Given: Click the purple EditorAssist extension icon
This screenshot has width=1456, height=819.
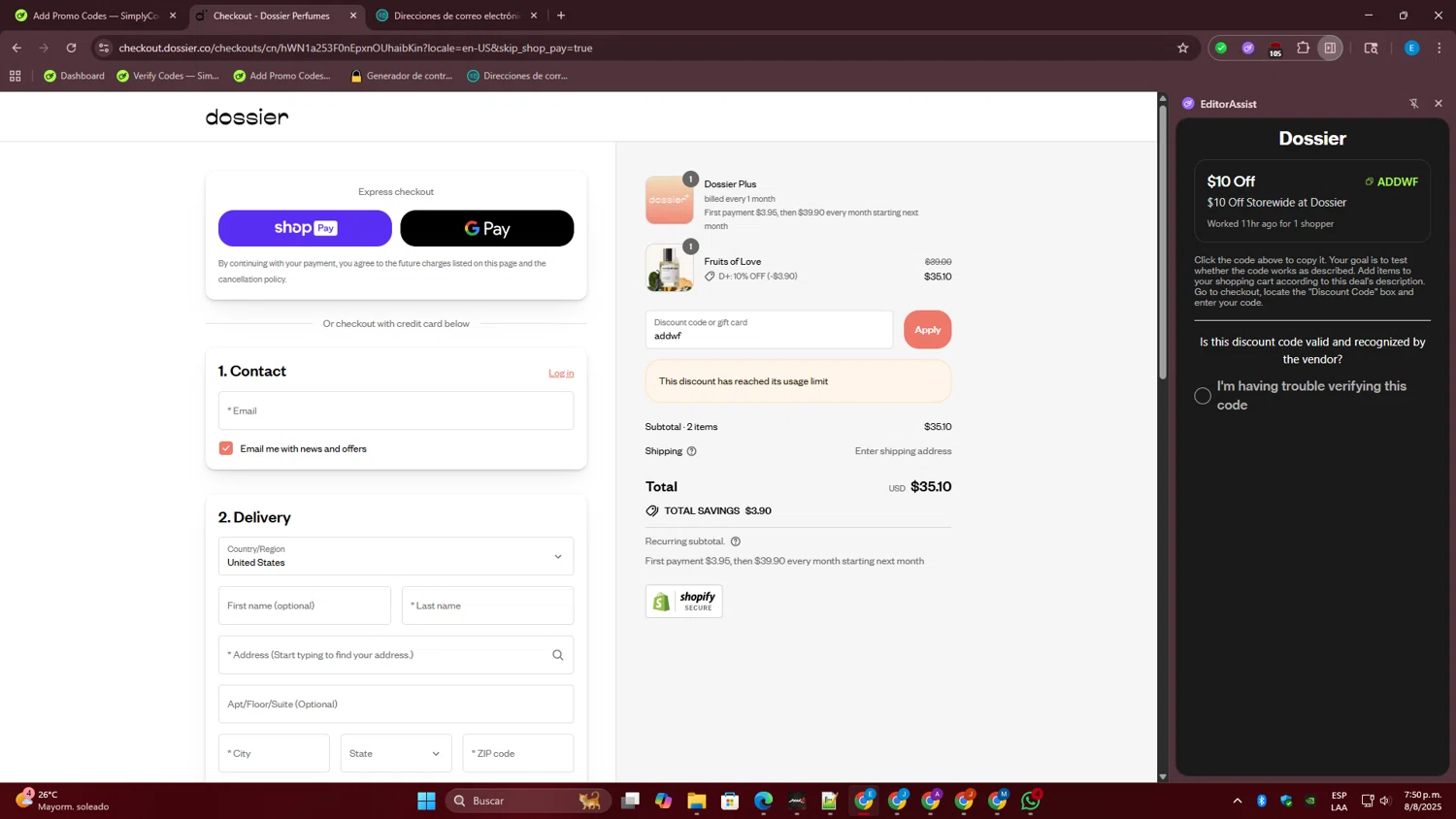Looking at the screenshot, I should (1248, 48).
